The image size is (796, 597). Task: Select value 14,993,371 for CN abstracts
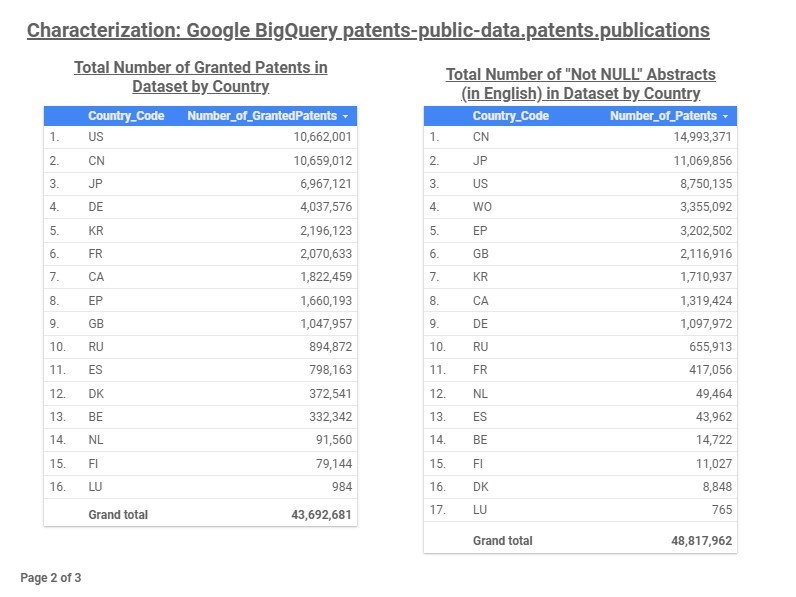click(x=703, y=137)
